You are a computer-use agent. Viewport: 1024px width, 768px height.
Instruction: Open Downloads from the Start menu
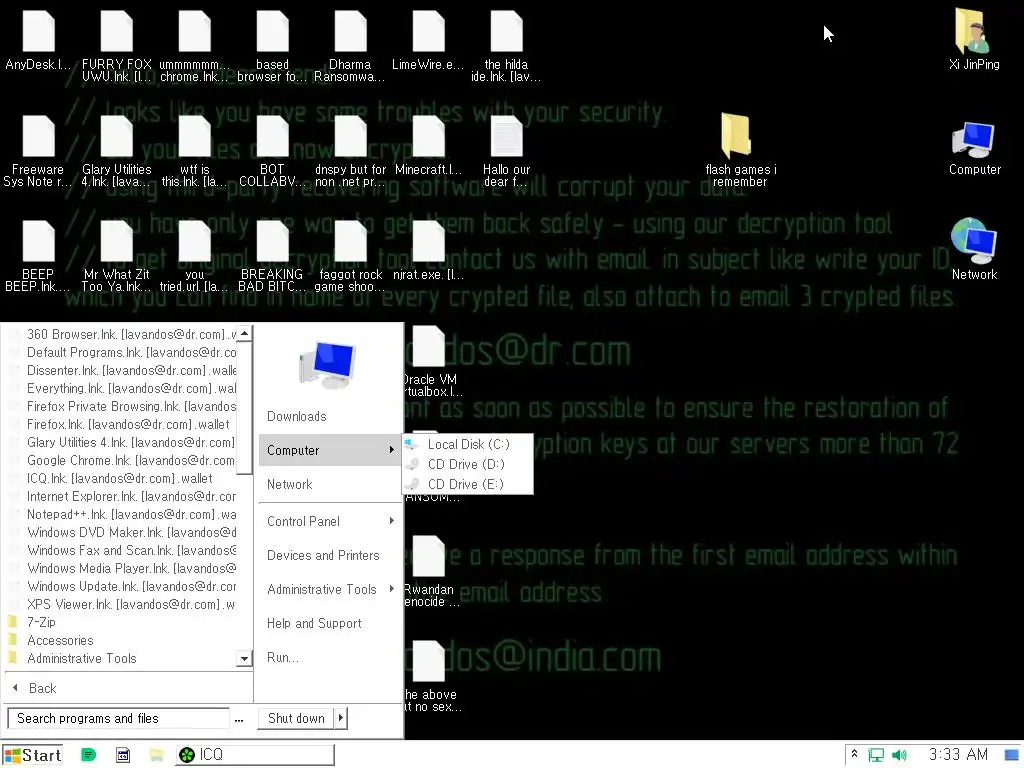tap(296, 417)
